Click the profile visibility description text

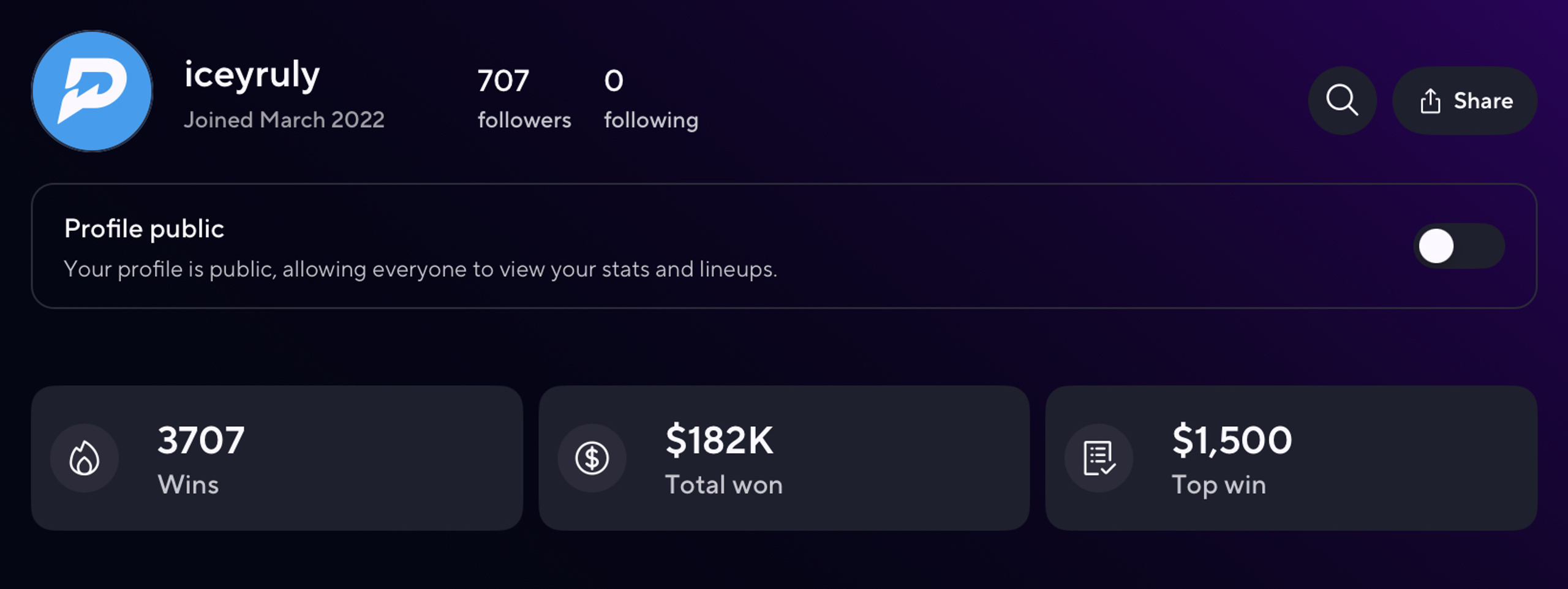point(420,269)
